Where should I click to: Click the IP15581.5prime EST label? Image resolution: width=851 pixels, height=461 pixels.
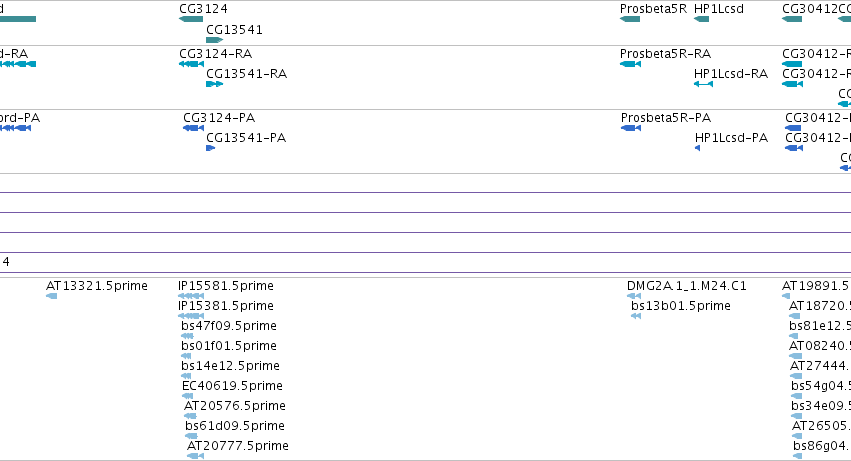coord(226,286)
